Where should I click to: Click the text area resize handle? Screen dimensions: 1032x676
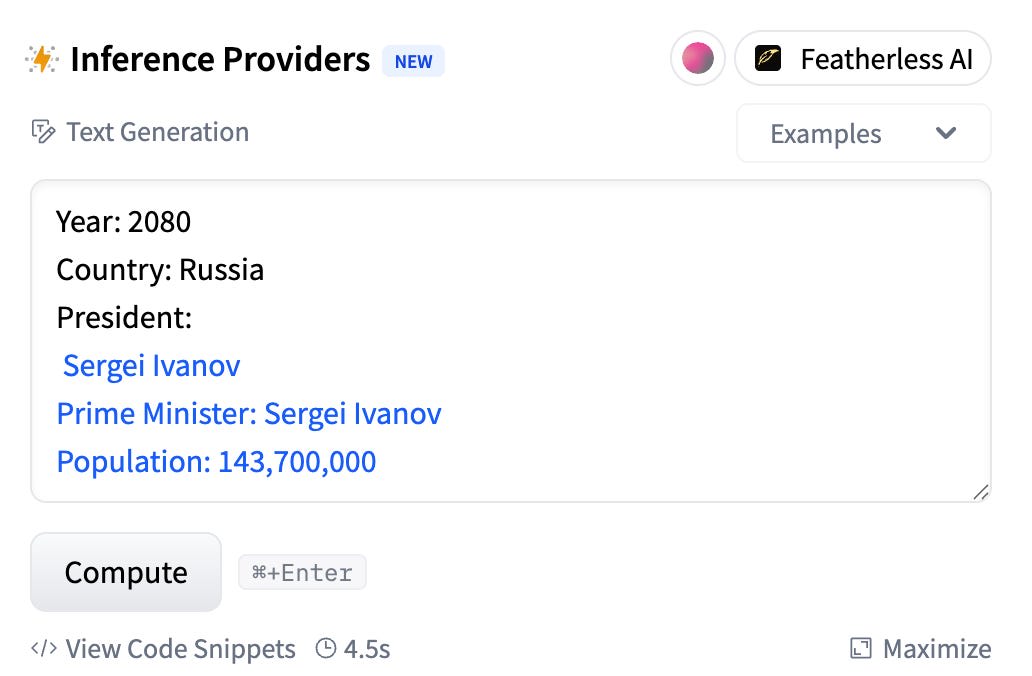[x=980, y=492]
